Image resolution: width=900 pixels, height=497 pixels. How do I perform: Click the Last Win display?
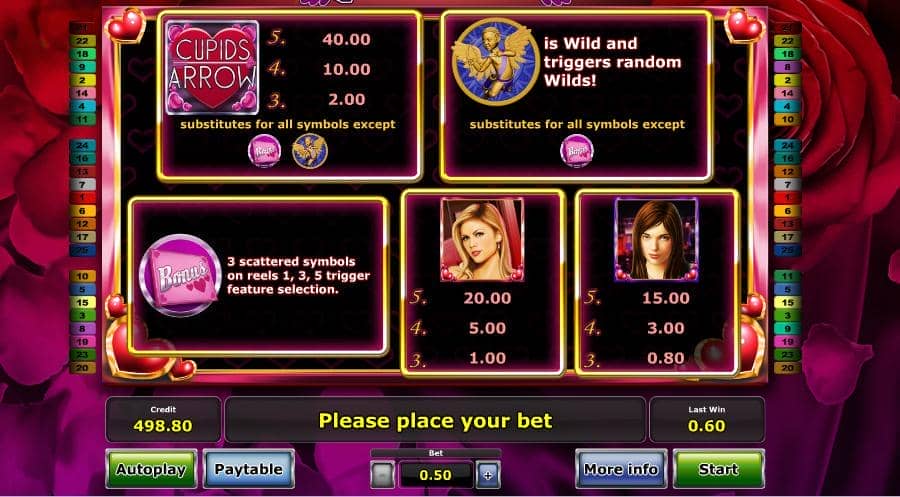coord(707,420)
